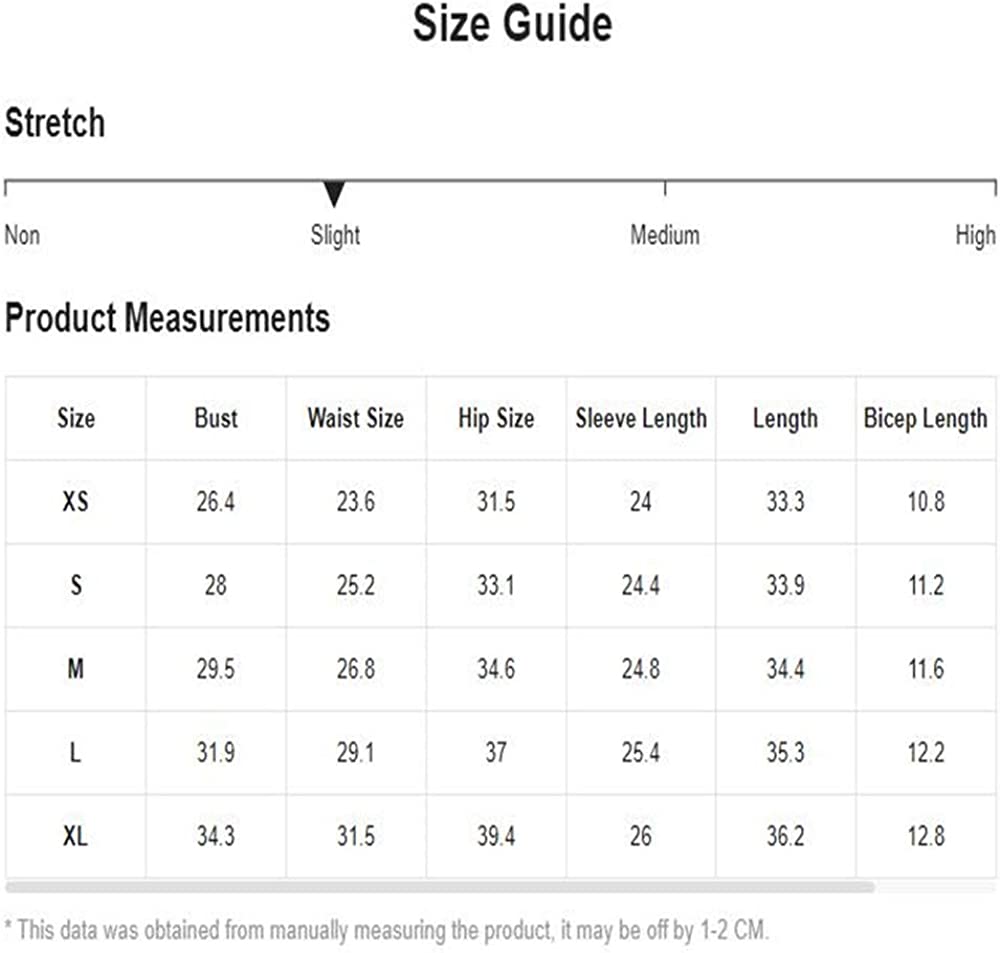
Task: Click the Product Measurements heading
Action: [x=167, y=318]
